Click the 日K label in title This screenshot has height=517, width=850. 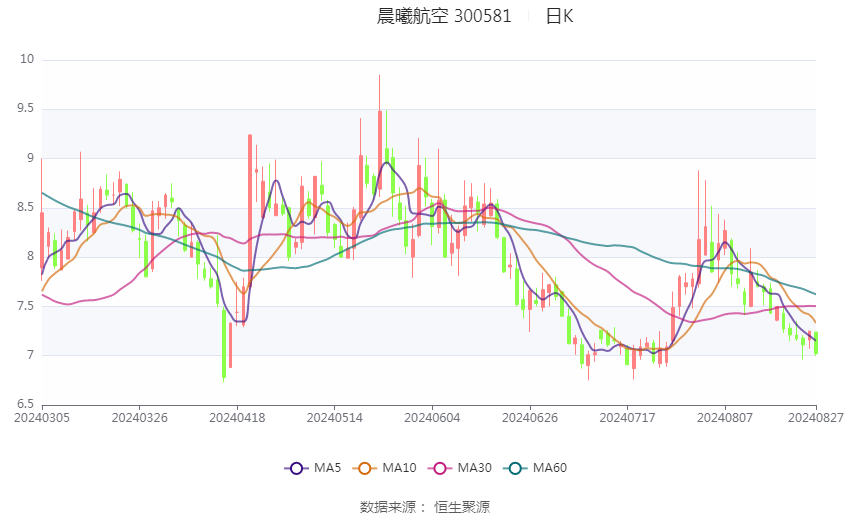(x=559, y=16)
